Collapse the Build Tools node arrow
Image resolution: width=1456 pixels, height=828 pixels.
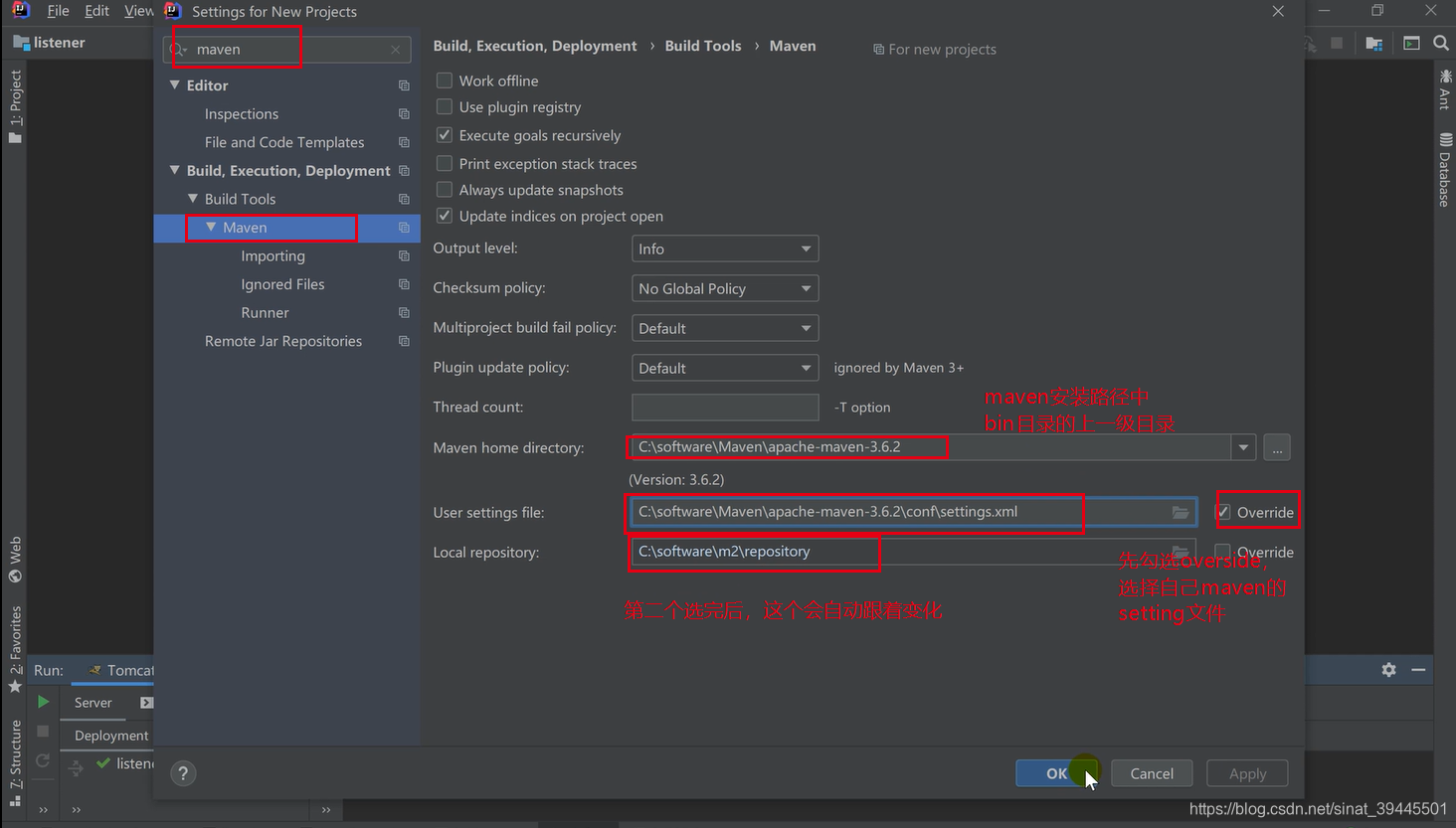(x=193, y=199)
